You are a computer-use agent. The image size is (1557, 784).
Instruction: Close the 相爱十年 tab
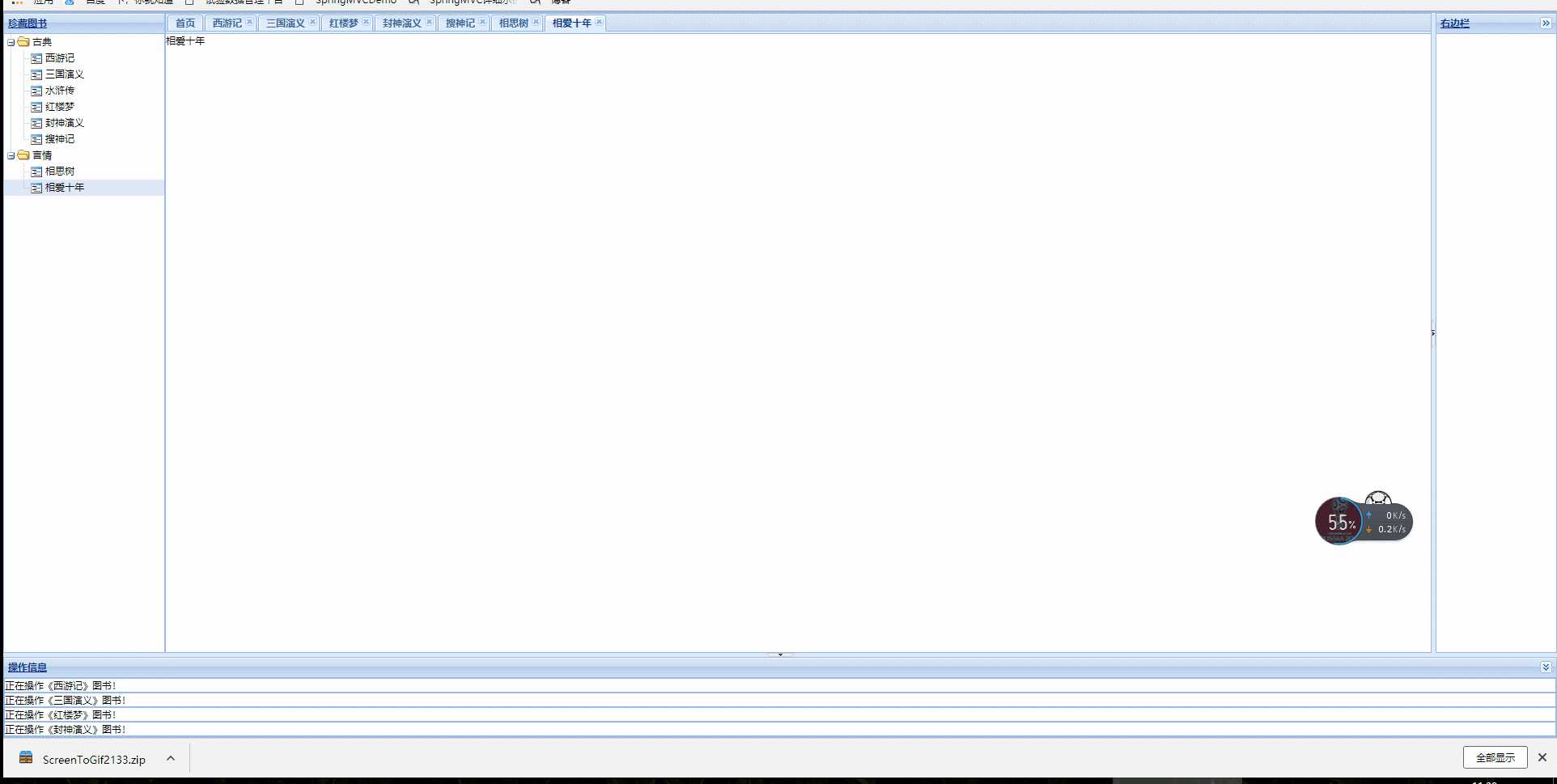point(599,22)
